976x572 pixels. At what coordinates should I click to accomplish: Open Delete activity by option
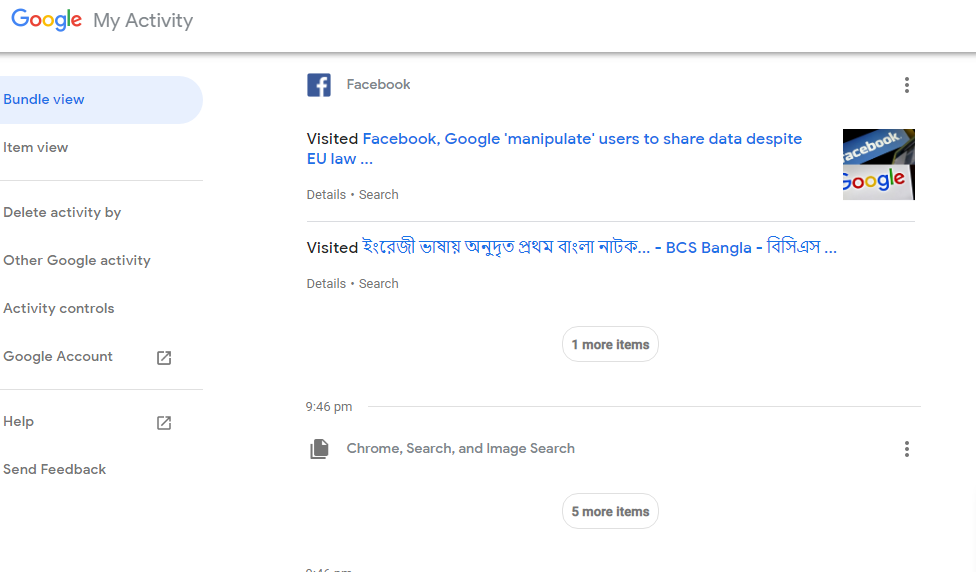(62, 212)
